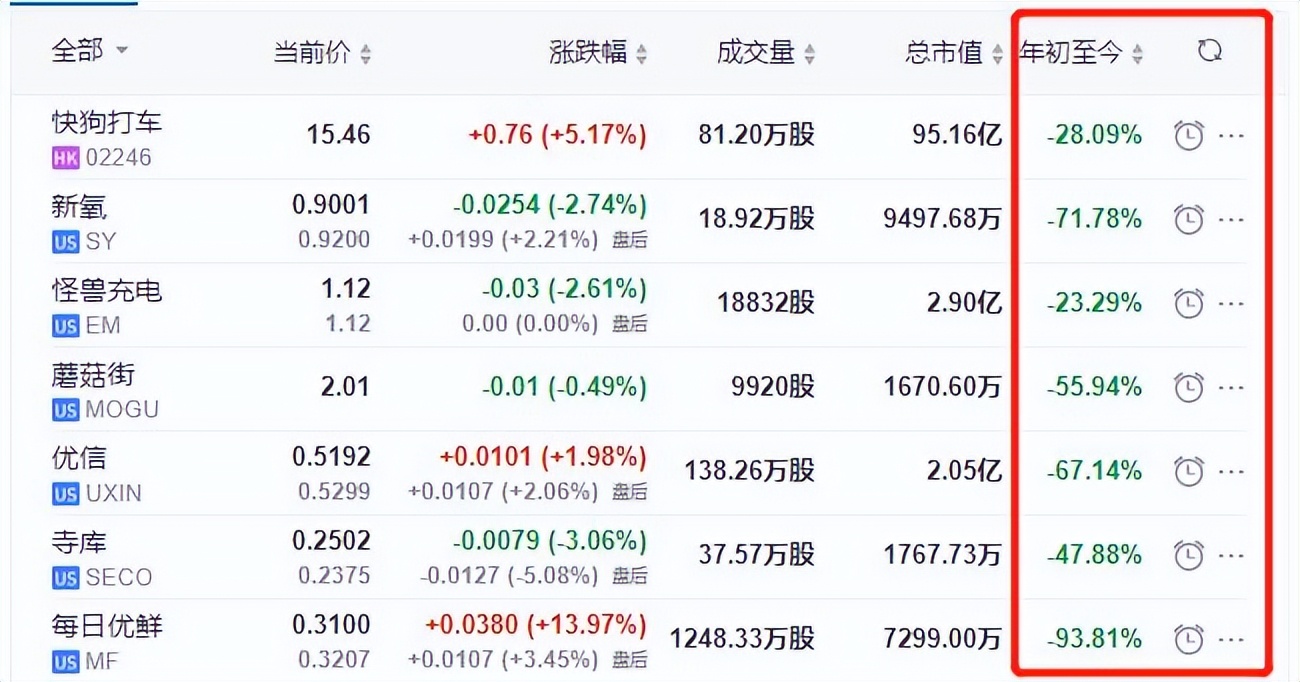1300x682 pixels.
Task: Select the 全部 tab
Action: click(x=75, y=51)
